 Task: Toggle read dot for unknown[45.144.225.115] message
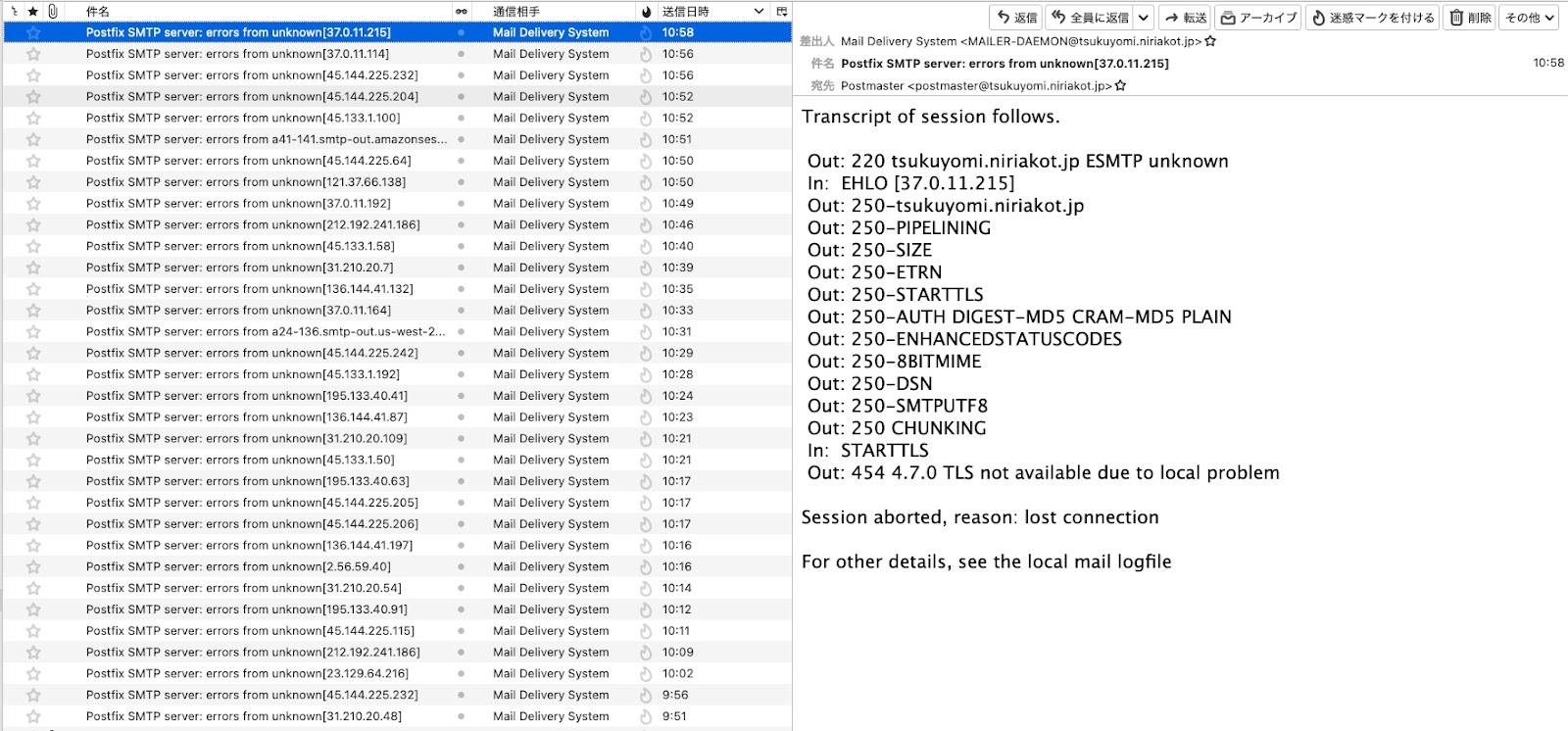[461, 631]
